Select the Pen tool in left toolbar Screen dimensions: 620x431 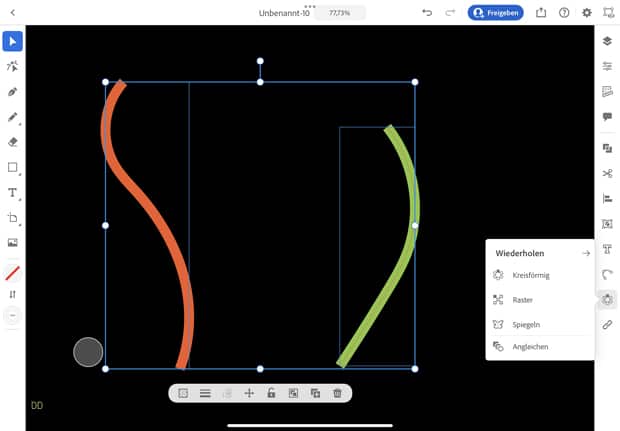tap(13, 92)
